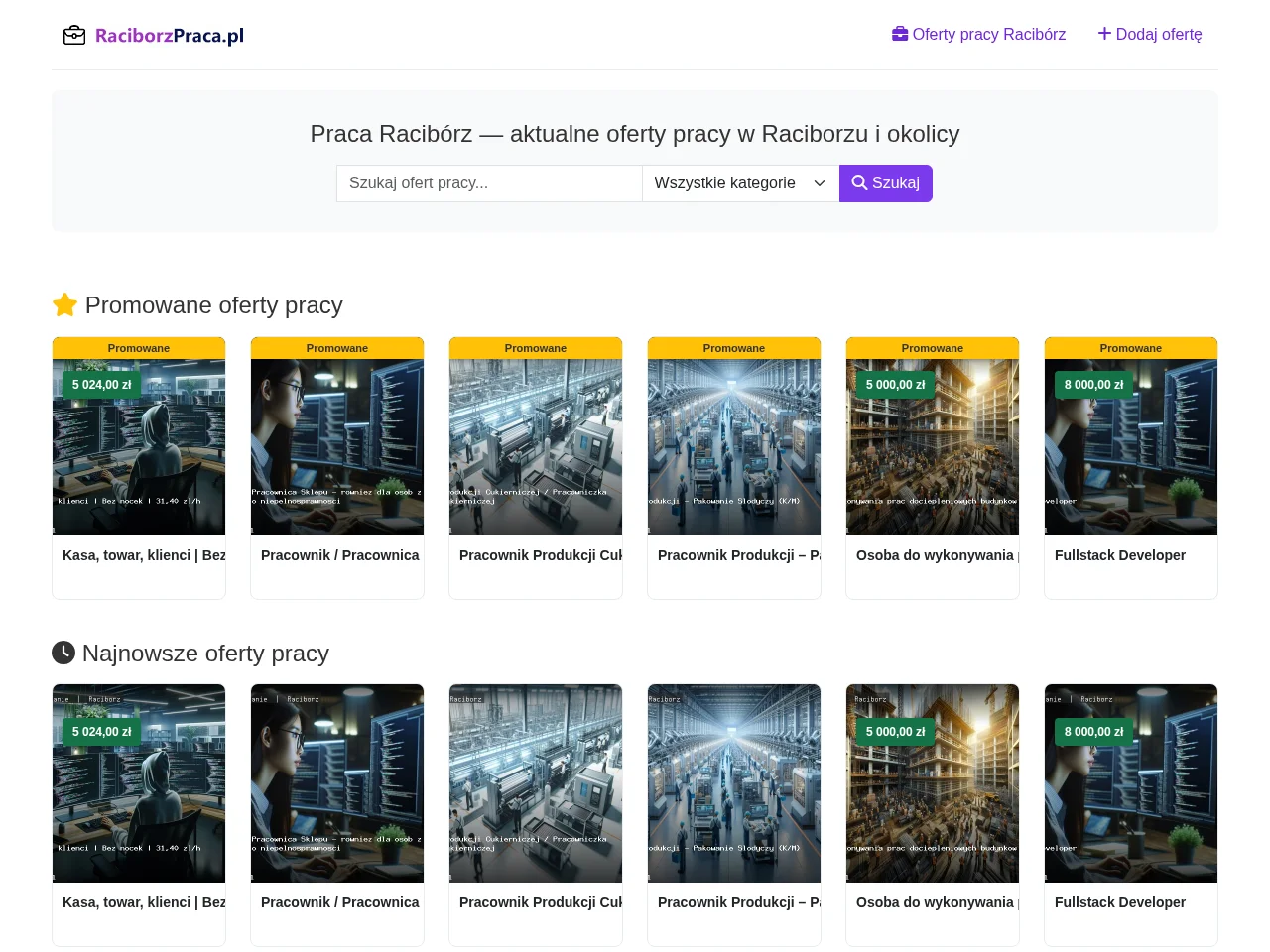Screen dimensions: 1270x952
Task: Select newest title Osoba do wykonywania
Action: [x=938, y=902]
